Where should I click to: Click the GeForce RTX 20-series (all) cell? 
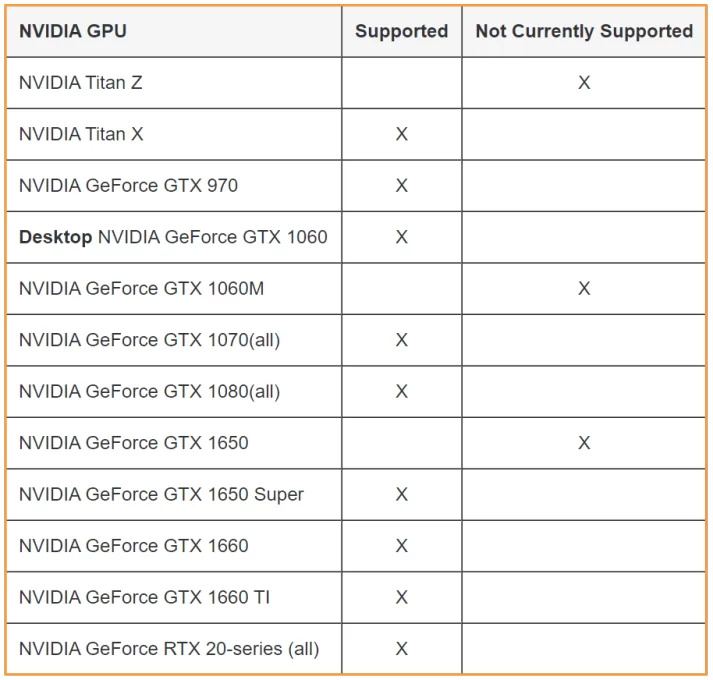coord(169,649)
